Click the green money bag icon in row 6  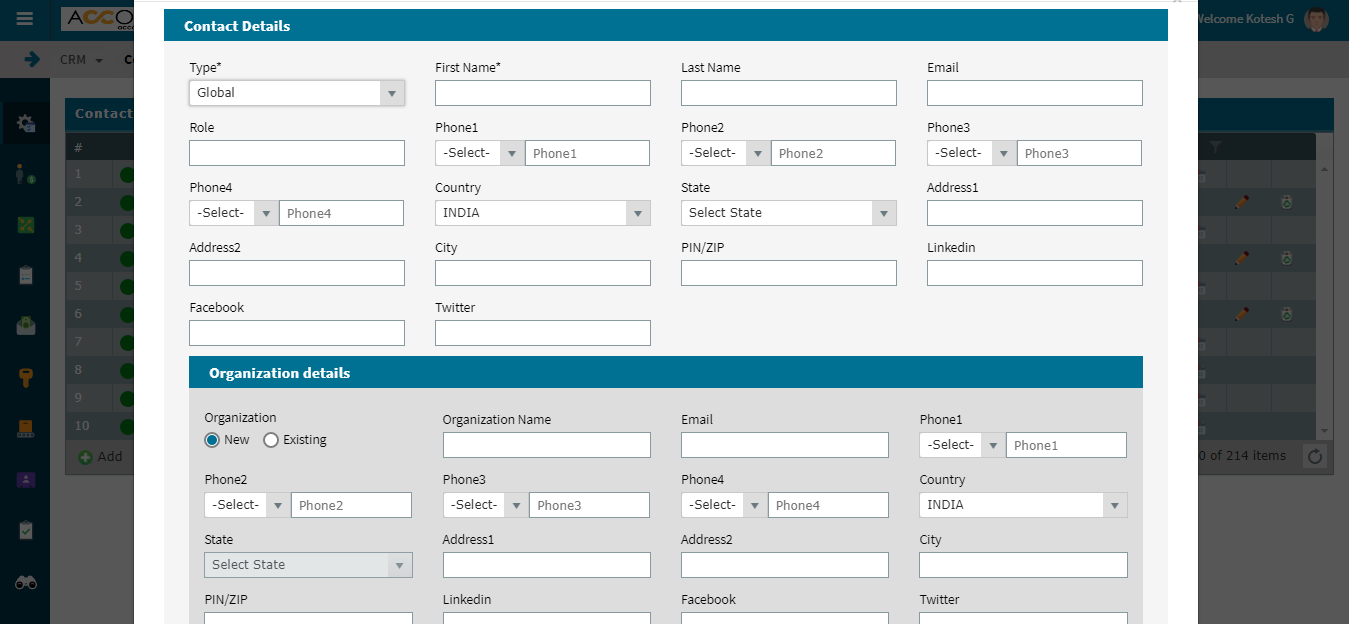[1287, 314]
